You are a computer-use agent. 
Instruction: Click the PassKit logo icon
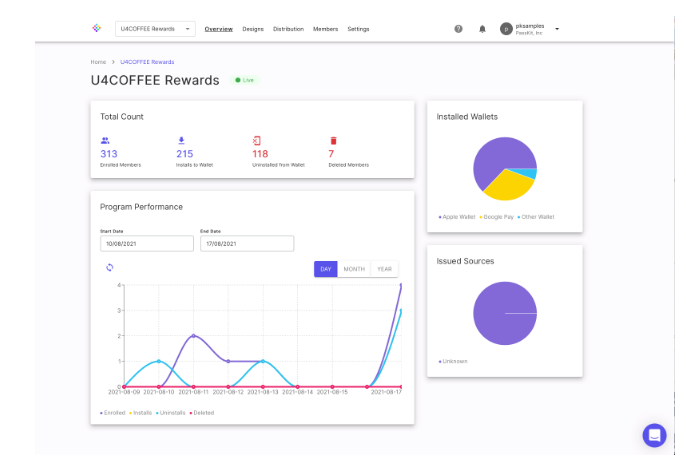[97, 28]
